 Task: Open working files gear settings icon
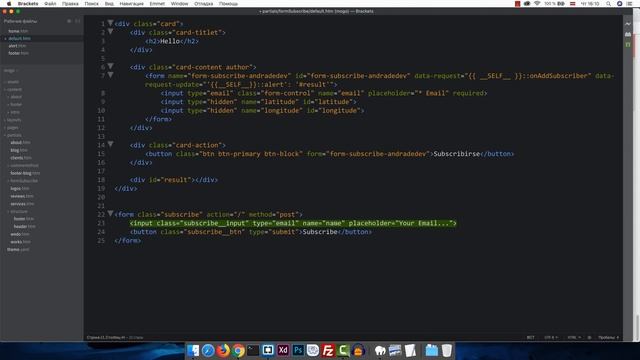pyautogui.click(x=69, y=21)
